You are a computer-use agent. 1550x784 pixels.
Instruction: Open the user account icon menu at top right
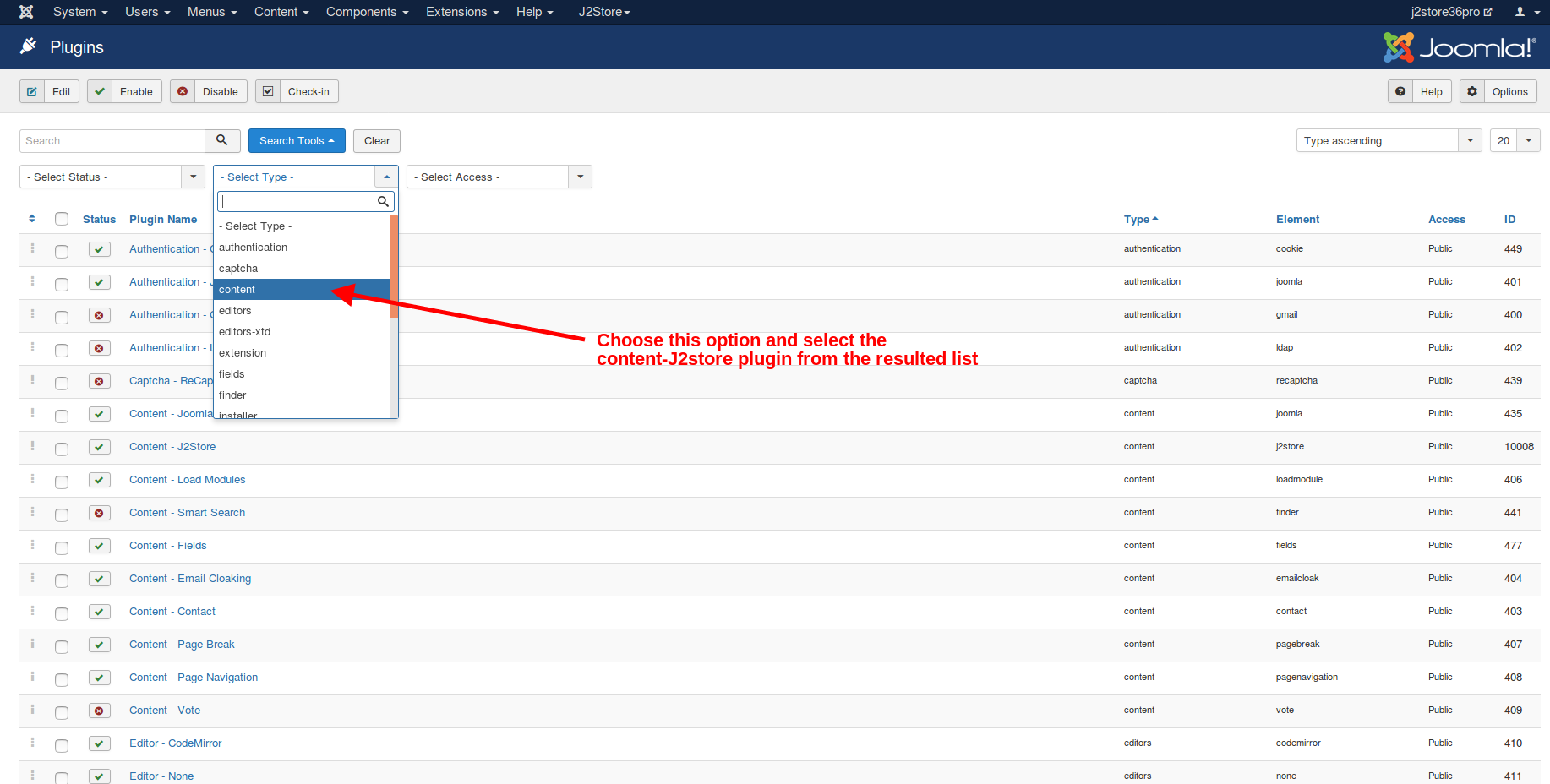(1526, 12)
